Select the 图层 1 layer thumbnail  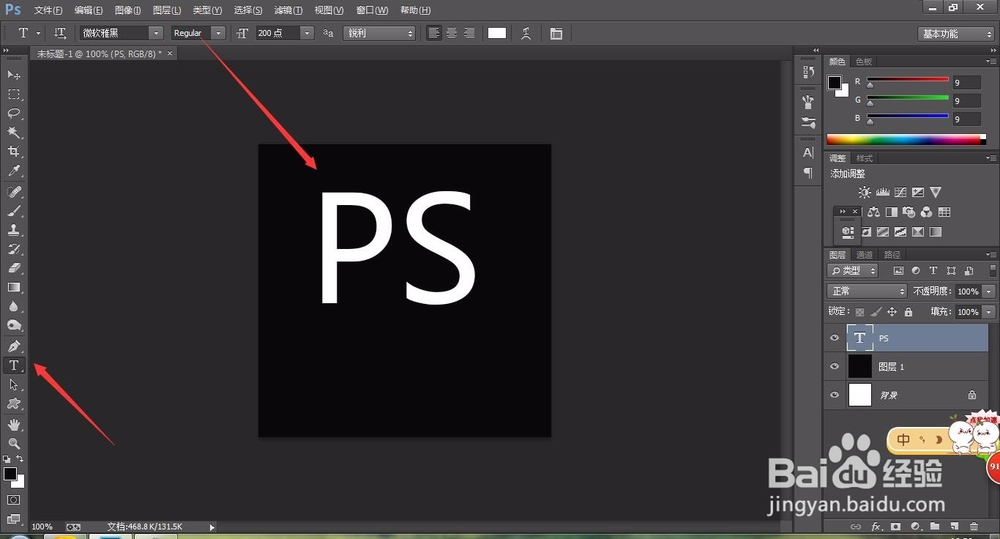click(860, 366)
